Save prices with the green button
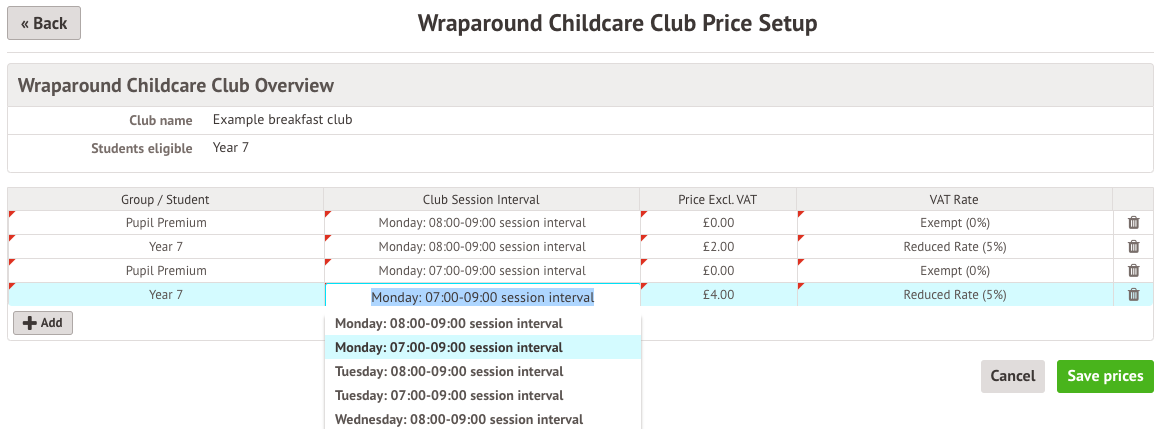The image size is (1159, 429). pyautogui.click(x=1105, y=376)
